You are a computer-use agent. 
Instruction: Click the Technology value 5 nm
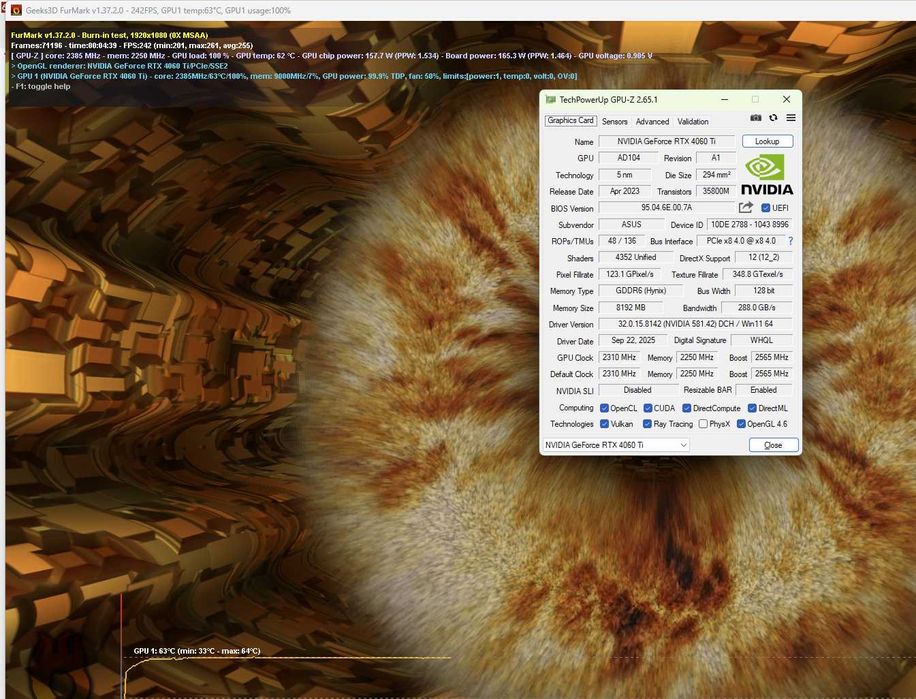coord(624,175)
